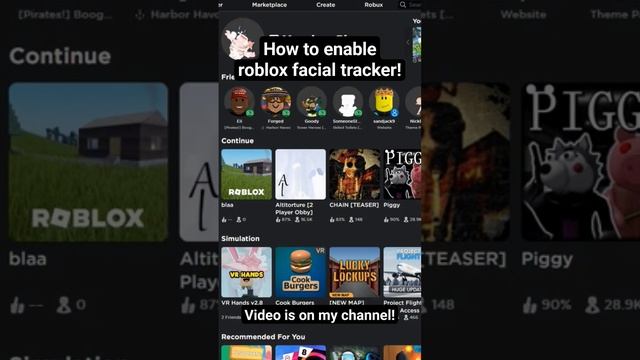Click the player count icon under blaa

[x=239, y=220]
